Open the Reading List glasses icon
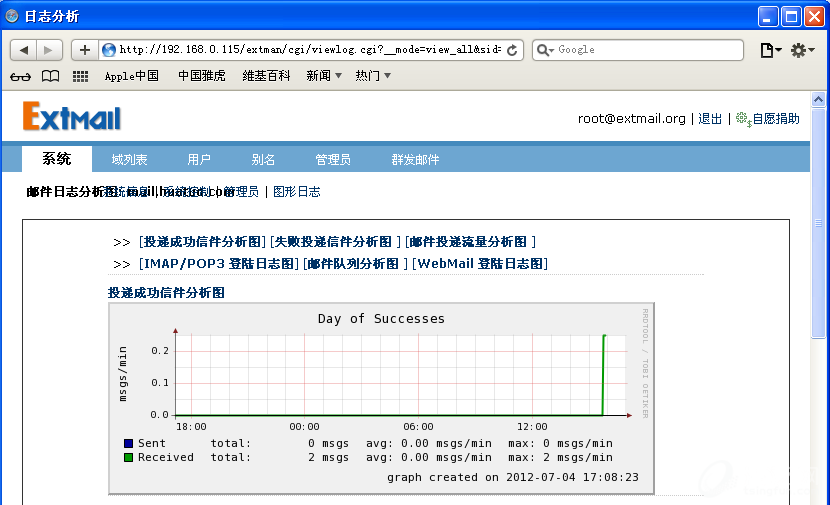This screenshot has width=830, height=505. click(20, 76)
